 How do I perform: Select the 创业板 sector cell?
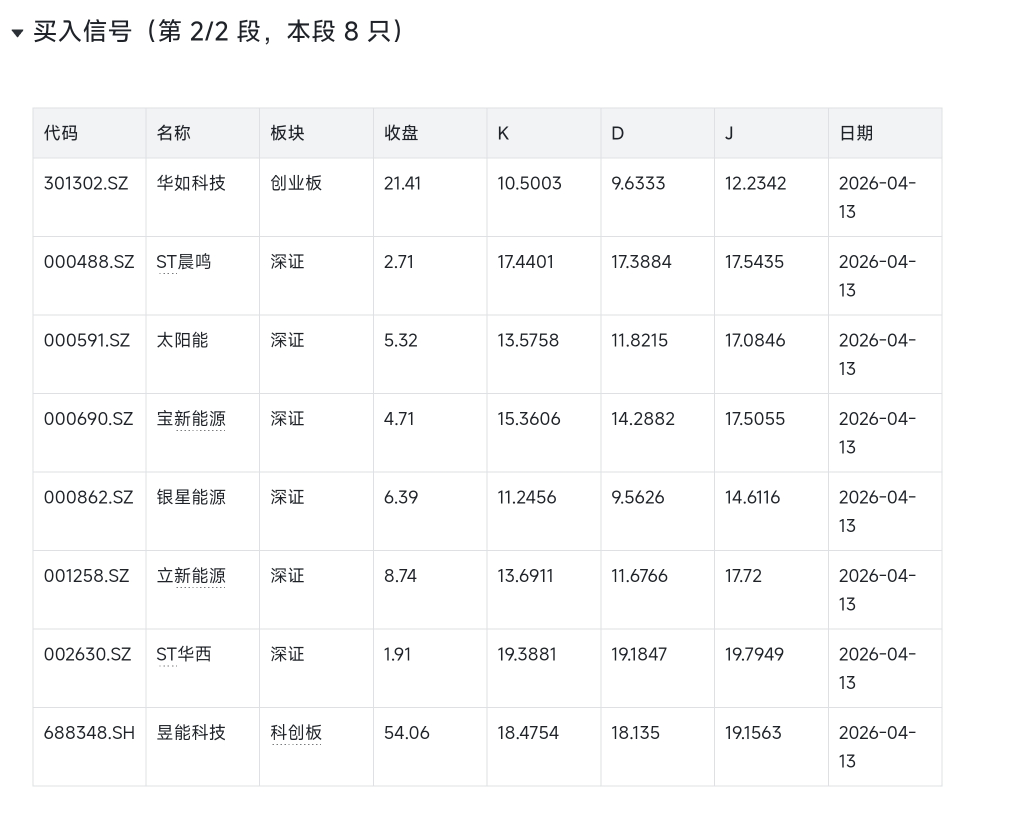(x=296, y=184)
